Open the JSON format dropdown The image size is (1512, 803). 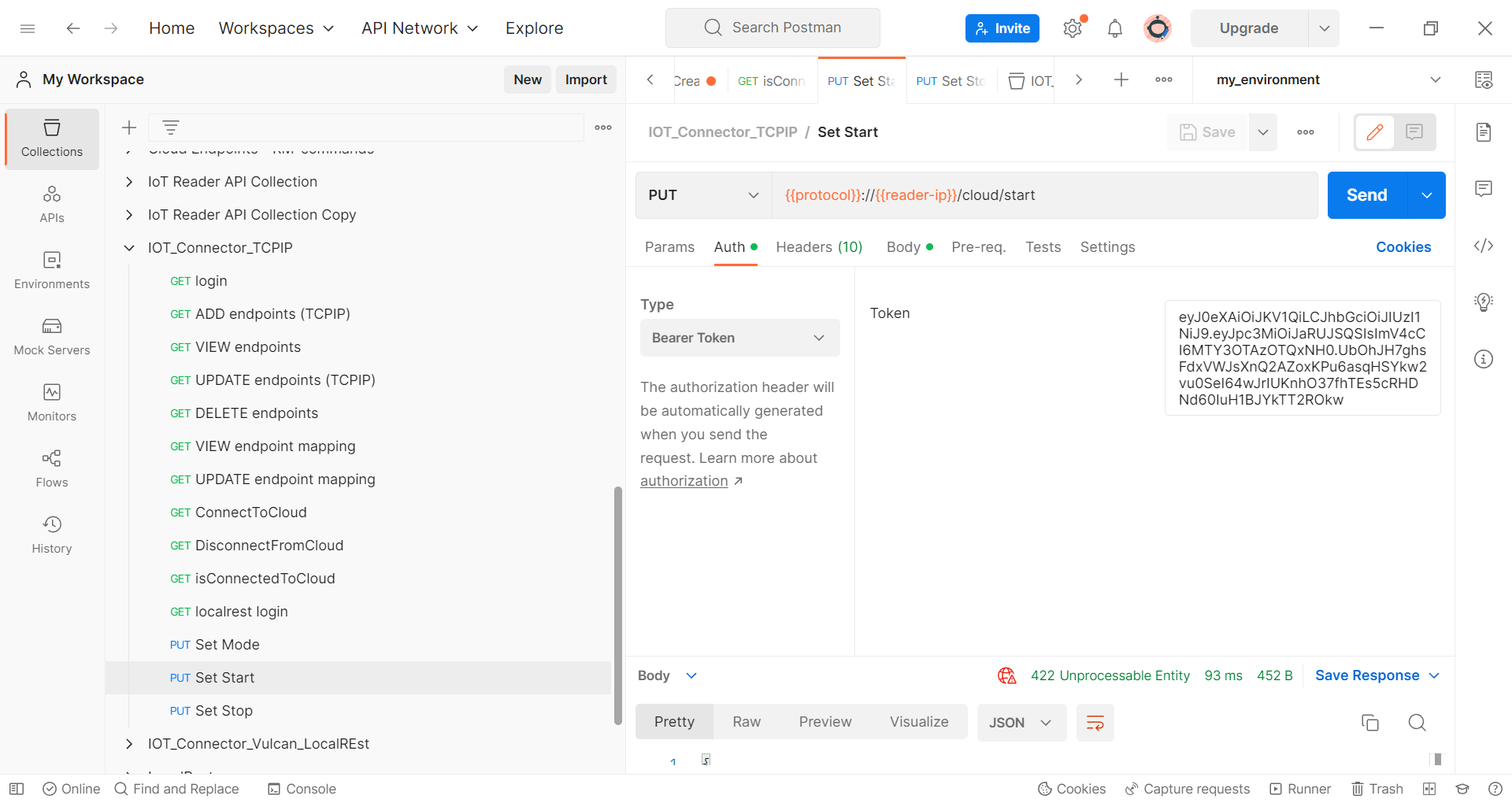pos(1021,723)
